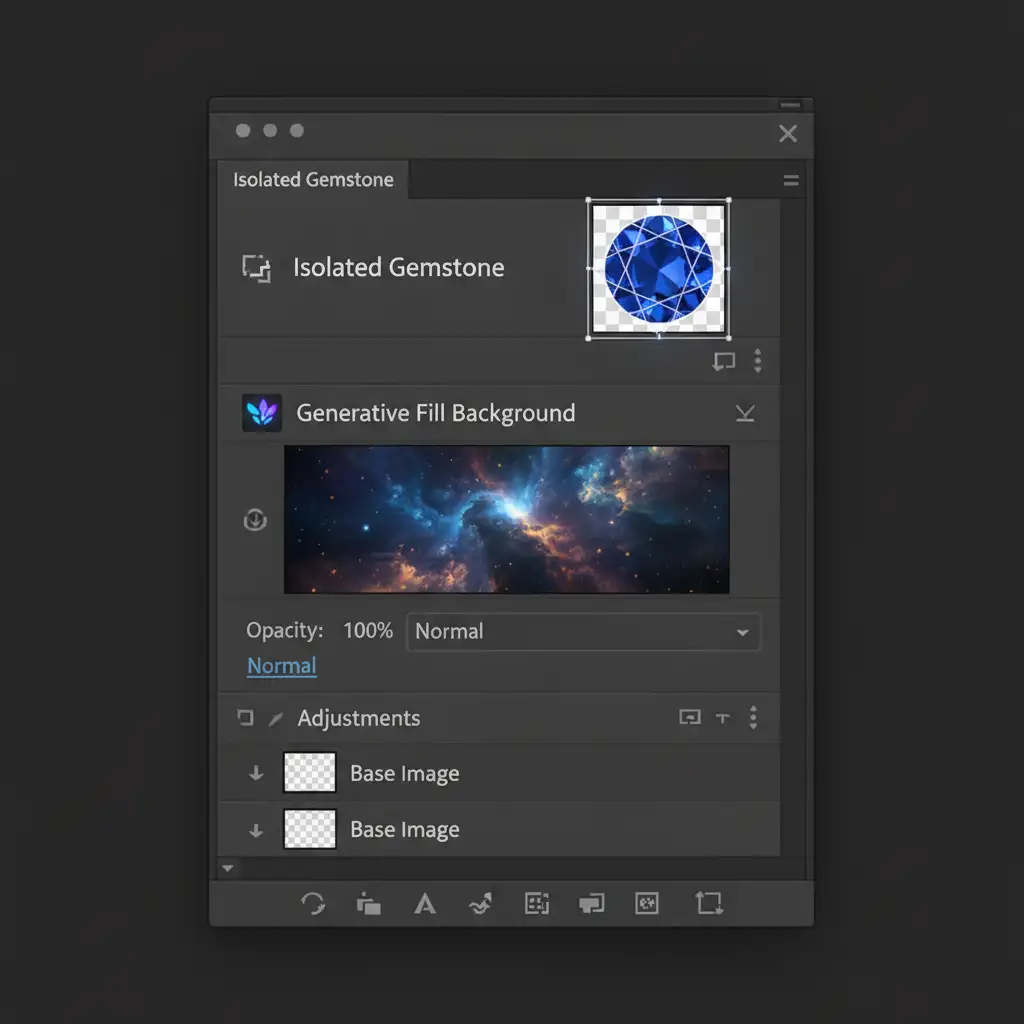Click the small triangle below layers list
1024x1024 pixels.
click(x=228, y=868)
